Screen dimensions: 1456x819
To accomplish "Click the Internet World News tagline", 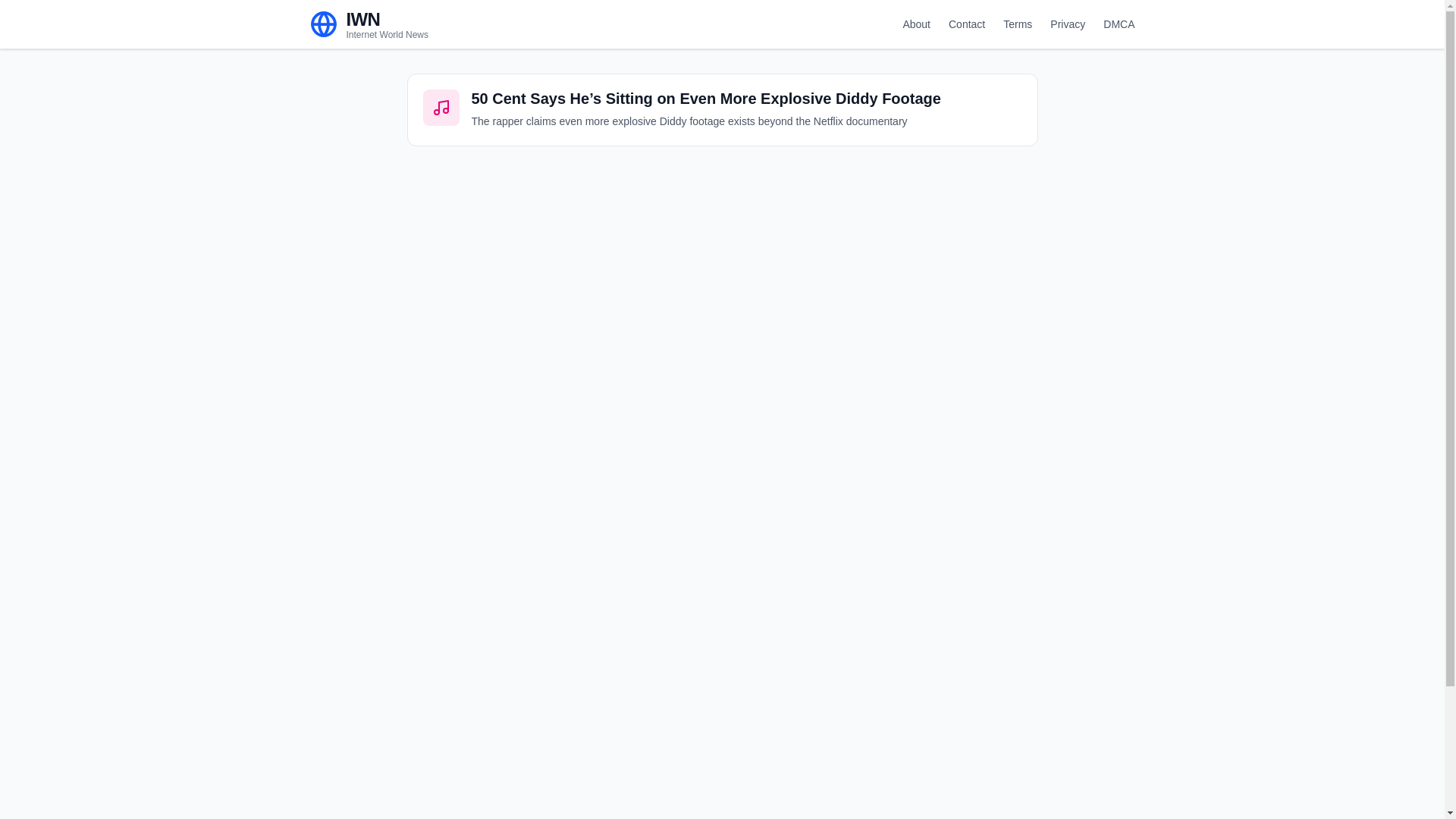I will pyautogui.click(x=388, y=35).
